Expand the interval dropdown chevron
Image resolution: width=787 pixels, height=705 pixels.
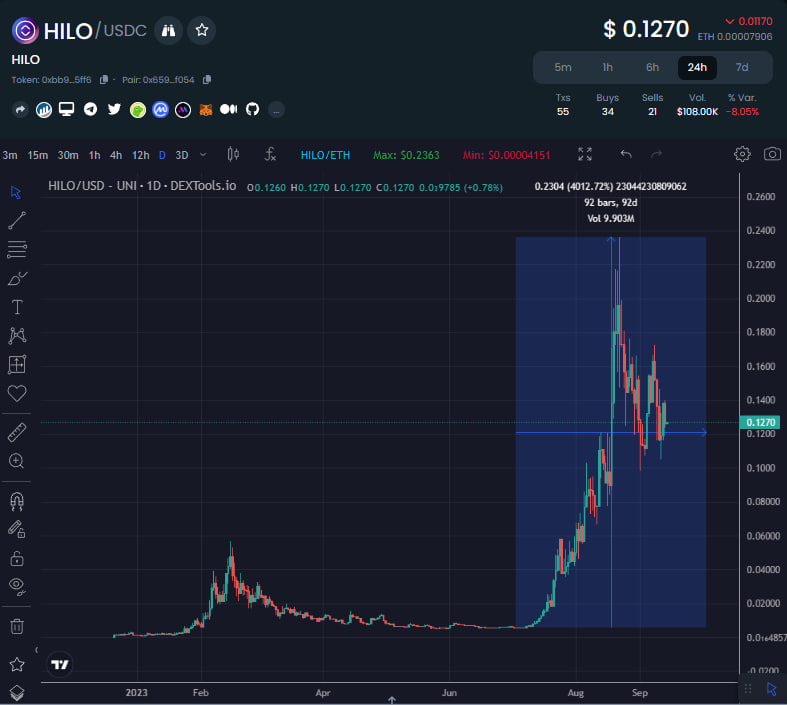203,155
